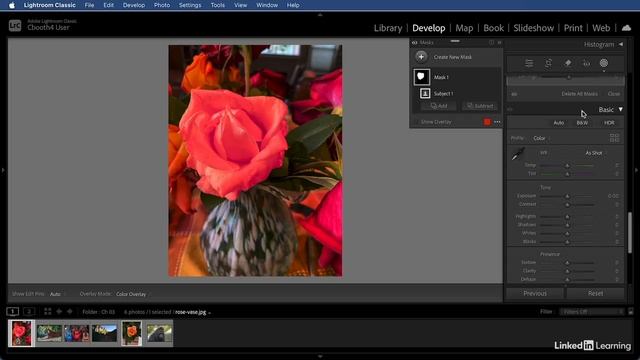This screenshot has height=360, width=640.
Task: Click the grid view icon in filmstrip bar
Action: pyautogui.click(x=47, y=312)
